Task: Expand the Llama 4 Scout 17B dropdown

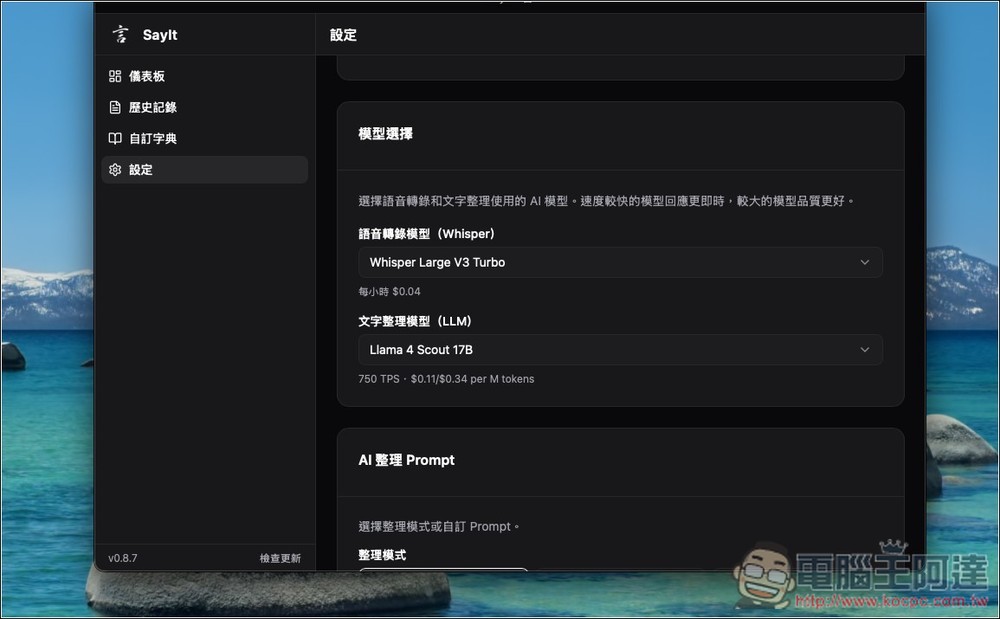Action: 620,350
